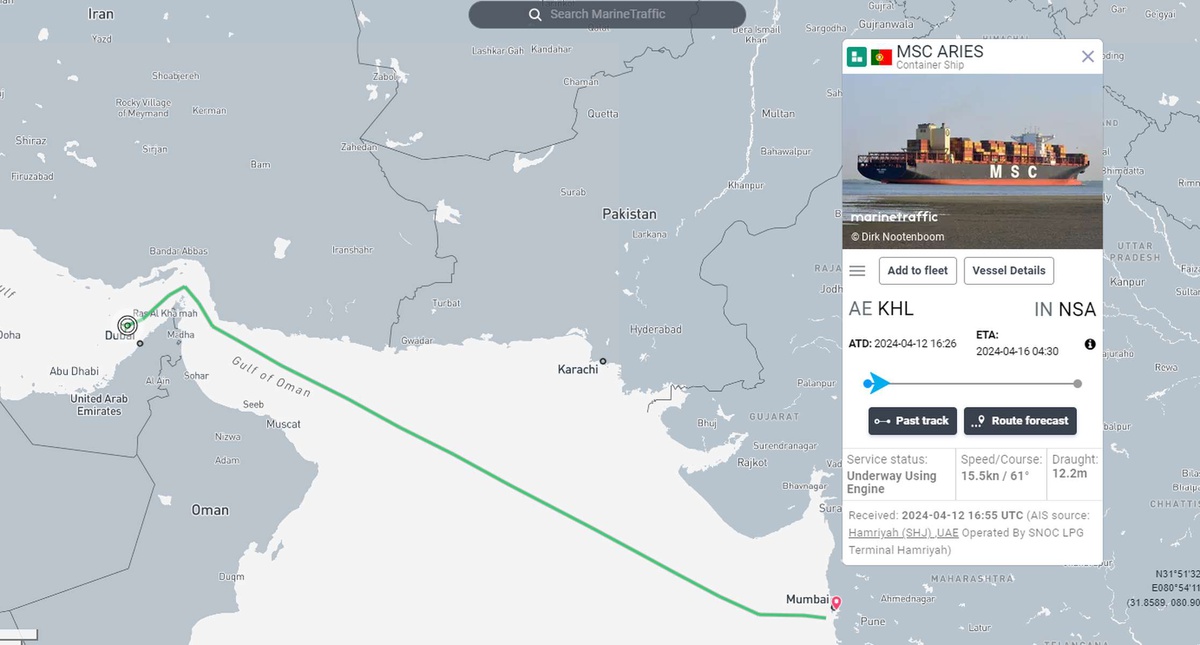Click the IN NSA destination port
The image size is (1200, 645).
click(1064, 309)
